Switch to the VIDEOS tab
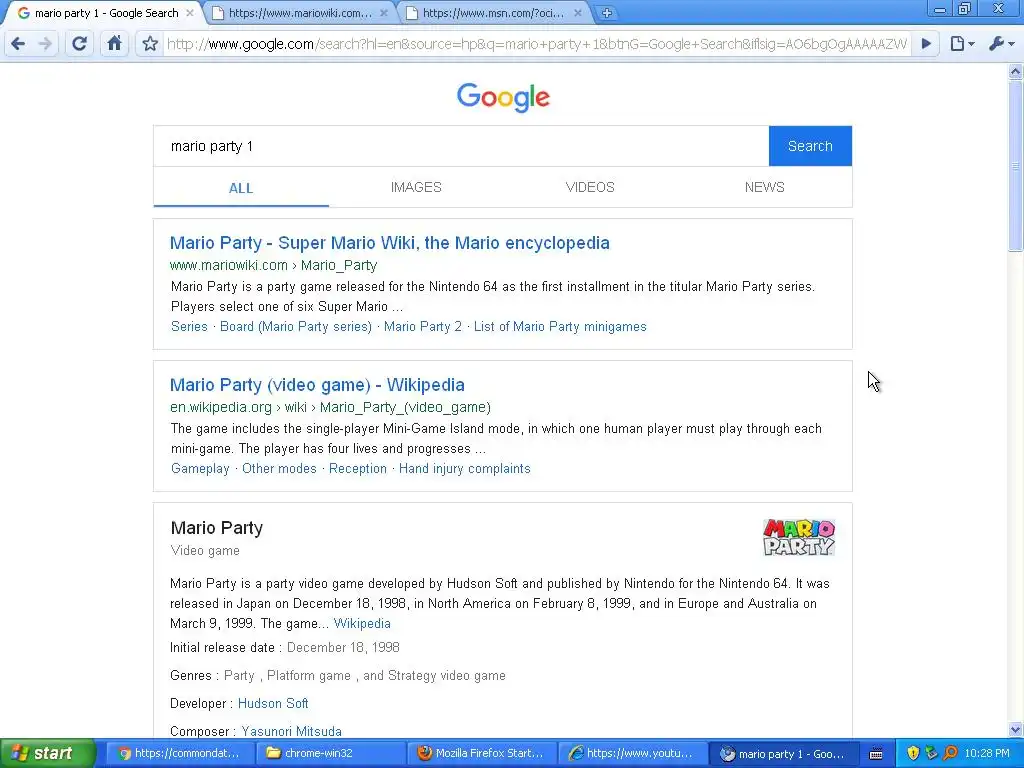Viewport: 1024px width, 768px height. 590,187
